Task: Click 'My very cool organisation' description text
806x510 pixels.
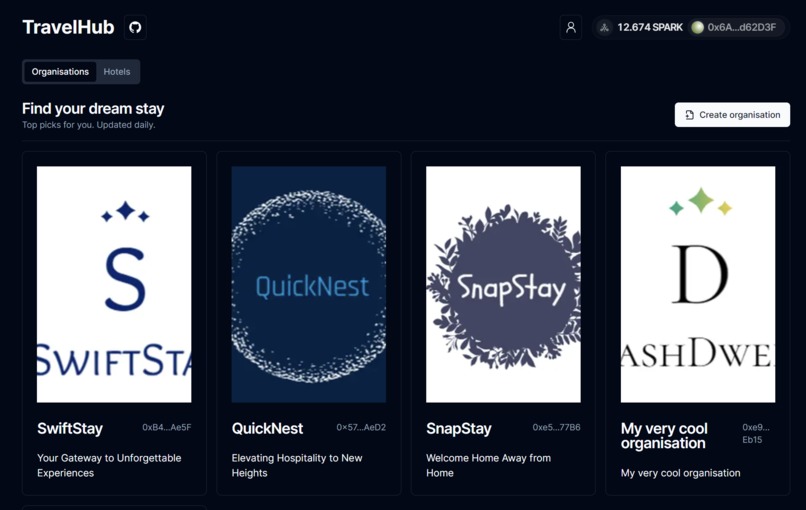Action: tap(681, 473)
